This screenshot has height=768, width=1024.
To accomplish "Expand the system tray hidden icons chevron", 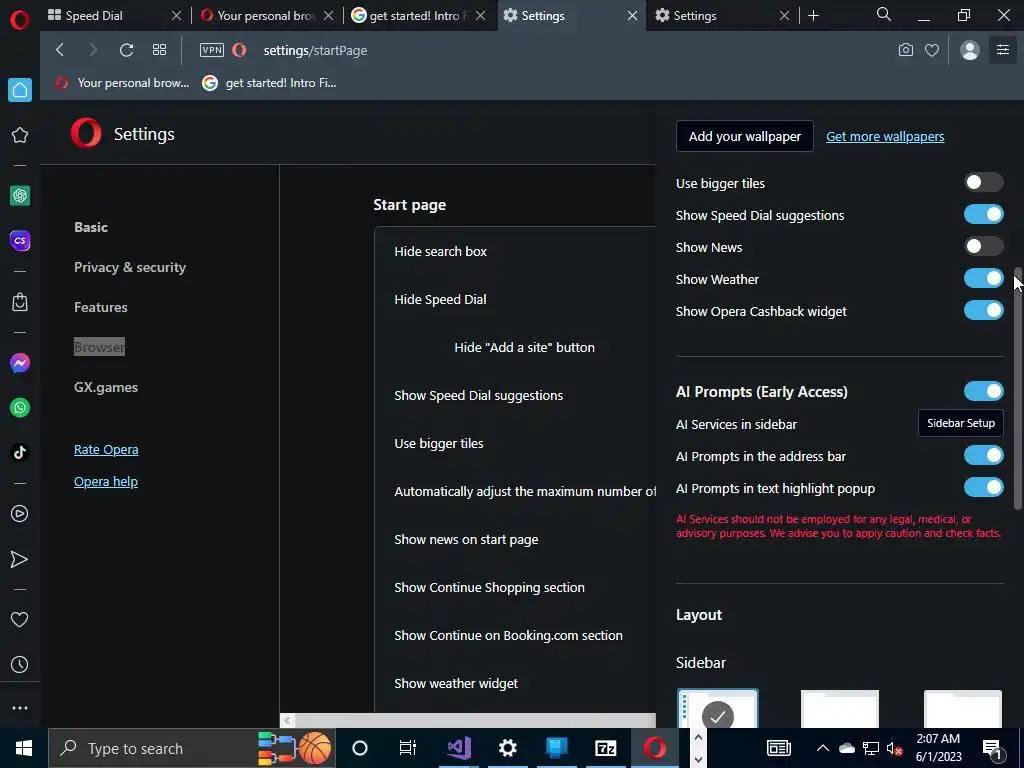I will [x=823, y=748].
